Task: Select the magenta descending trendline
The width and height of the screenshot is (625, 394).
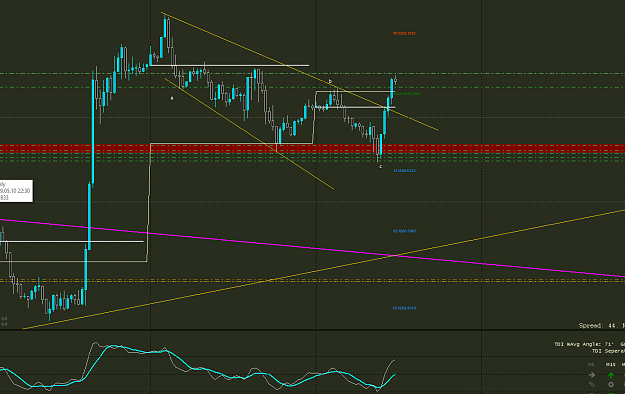Action: (x=312, y=248)
